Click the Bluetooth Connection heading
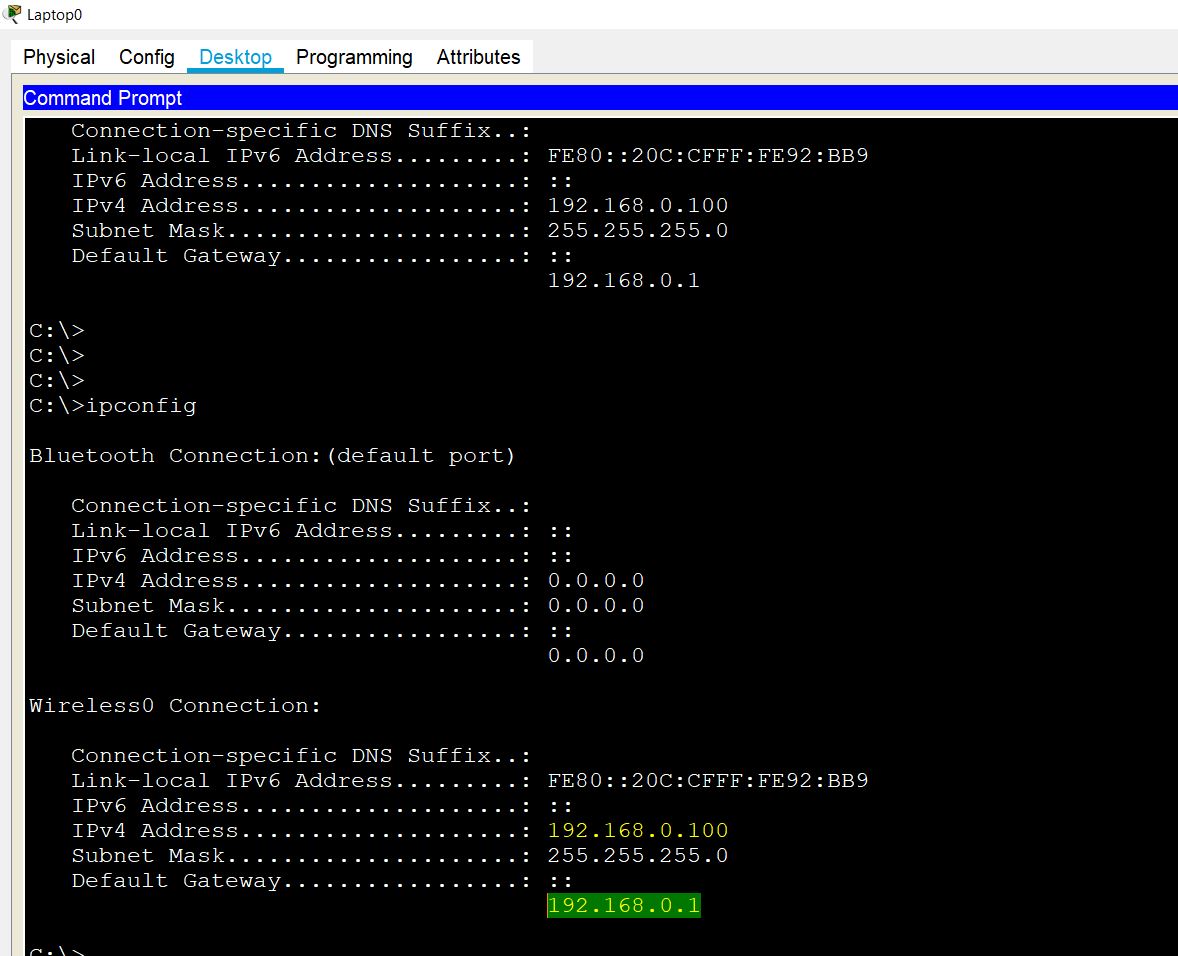Image resolution: width=1178 pixels, height=956 pixels. (x=272, y=455)
